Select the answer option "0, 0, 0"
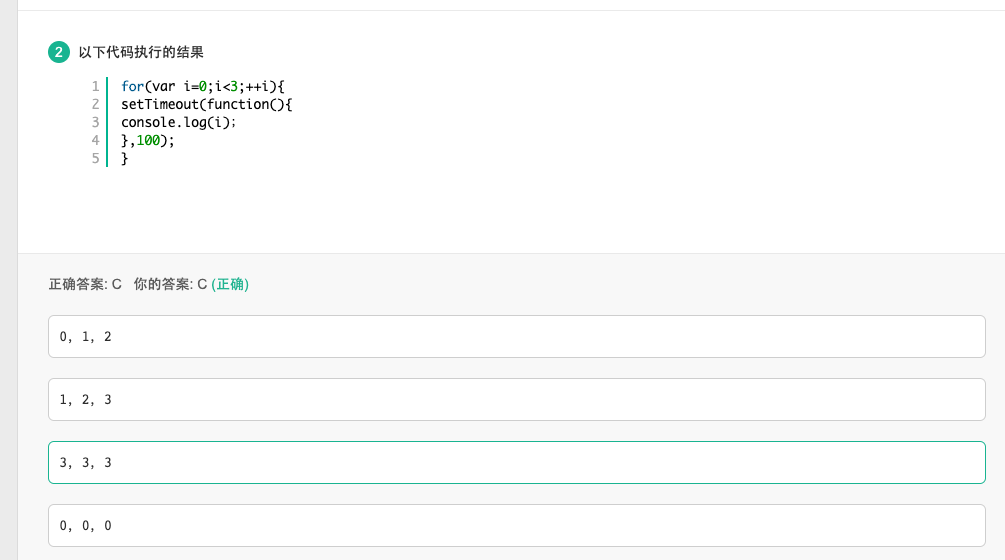 [516, 525]
